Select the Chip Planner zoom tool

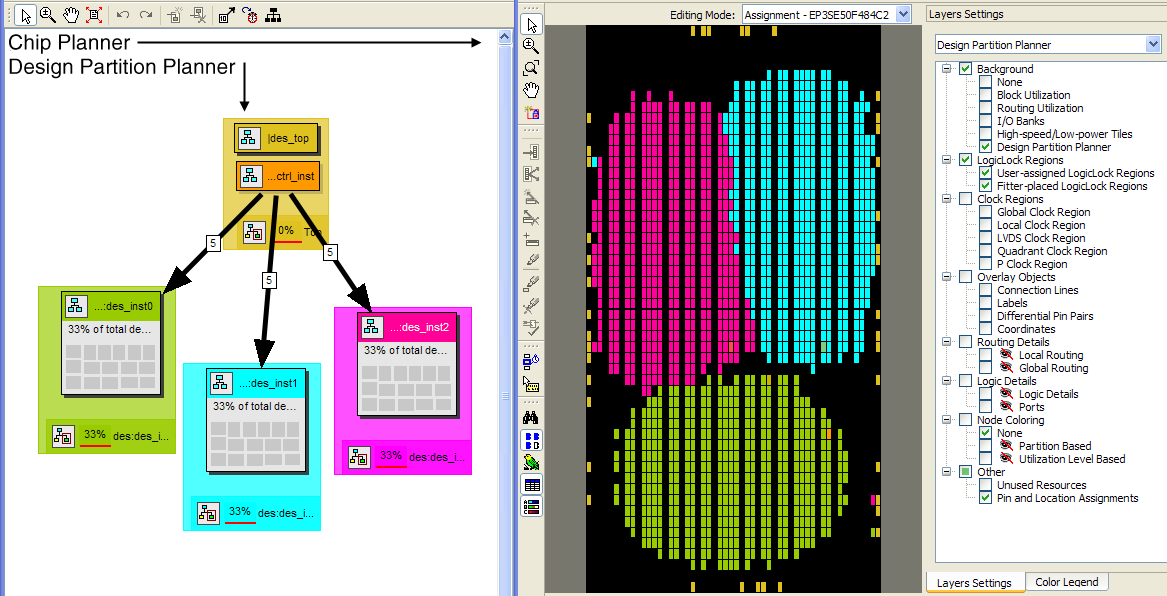tap(531, 45)
